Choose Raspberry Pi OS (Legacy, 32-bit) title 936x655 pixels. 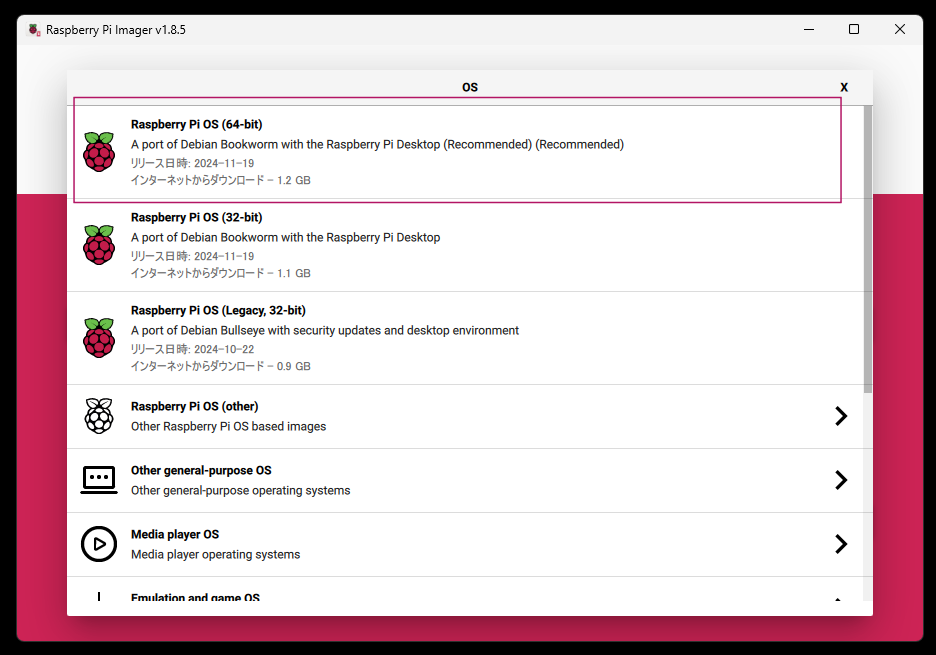[218, 311]
